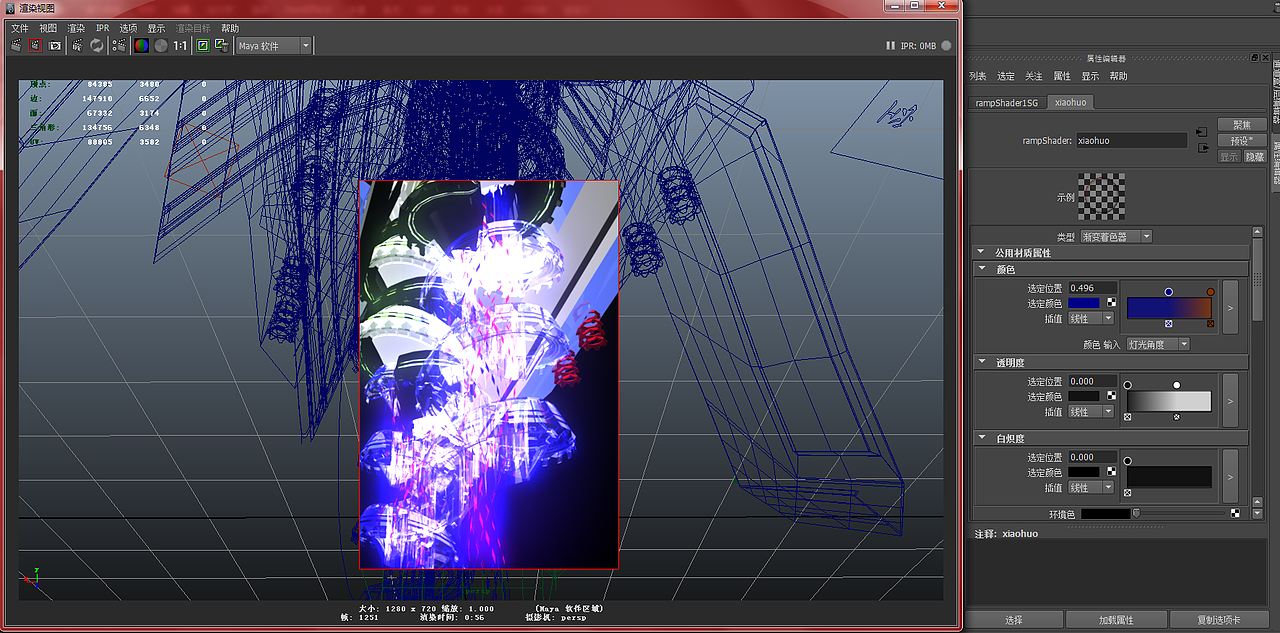Click the 示例 material sample swatch thumbnail
The height and width of the screenshot is (633, 1280).
coord(1101,196)
